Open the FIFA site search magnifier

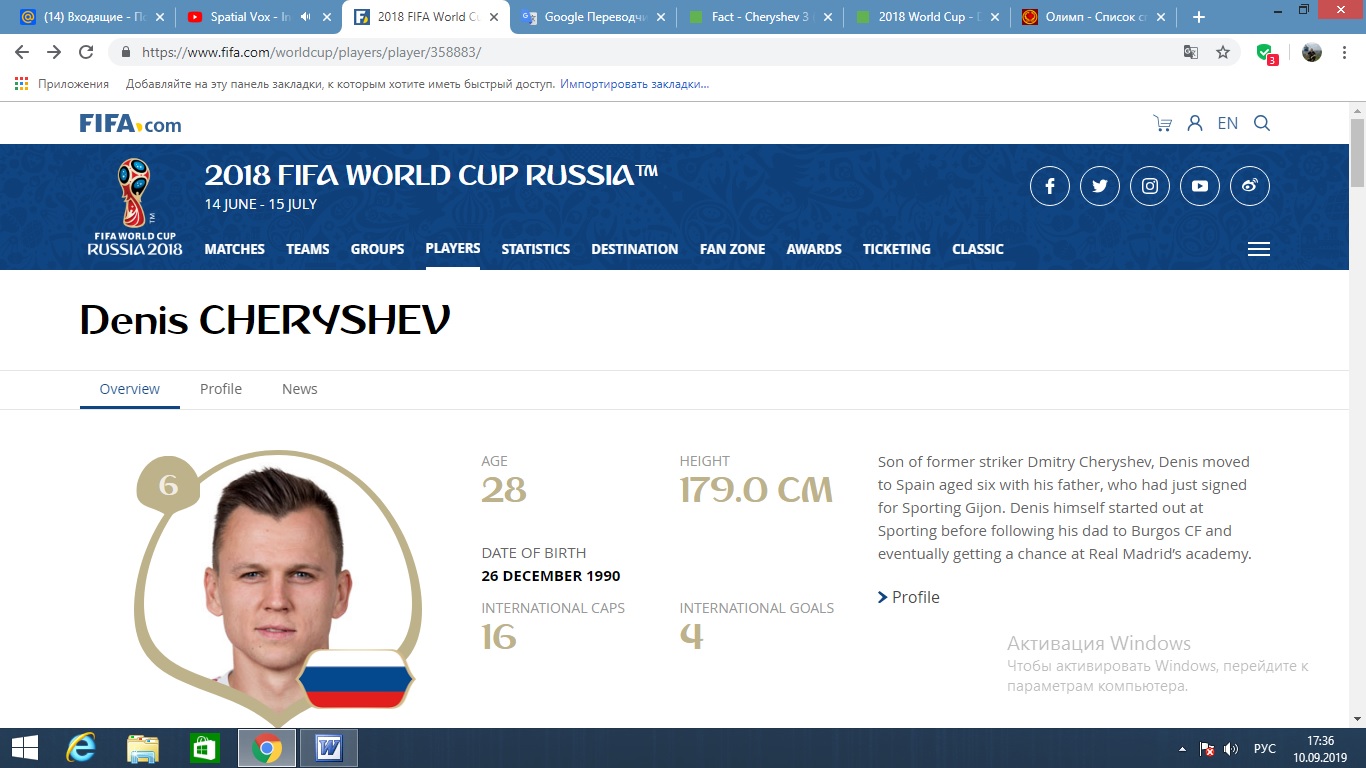point(1262,123)
